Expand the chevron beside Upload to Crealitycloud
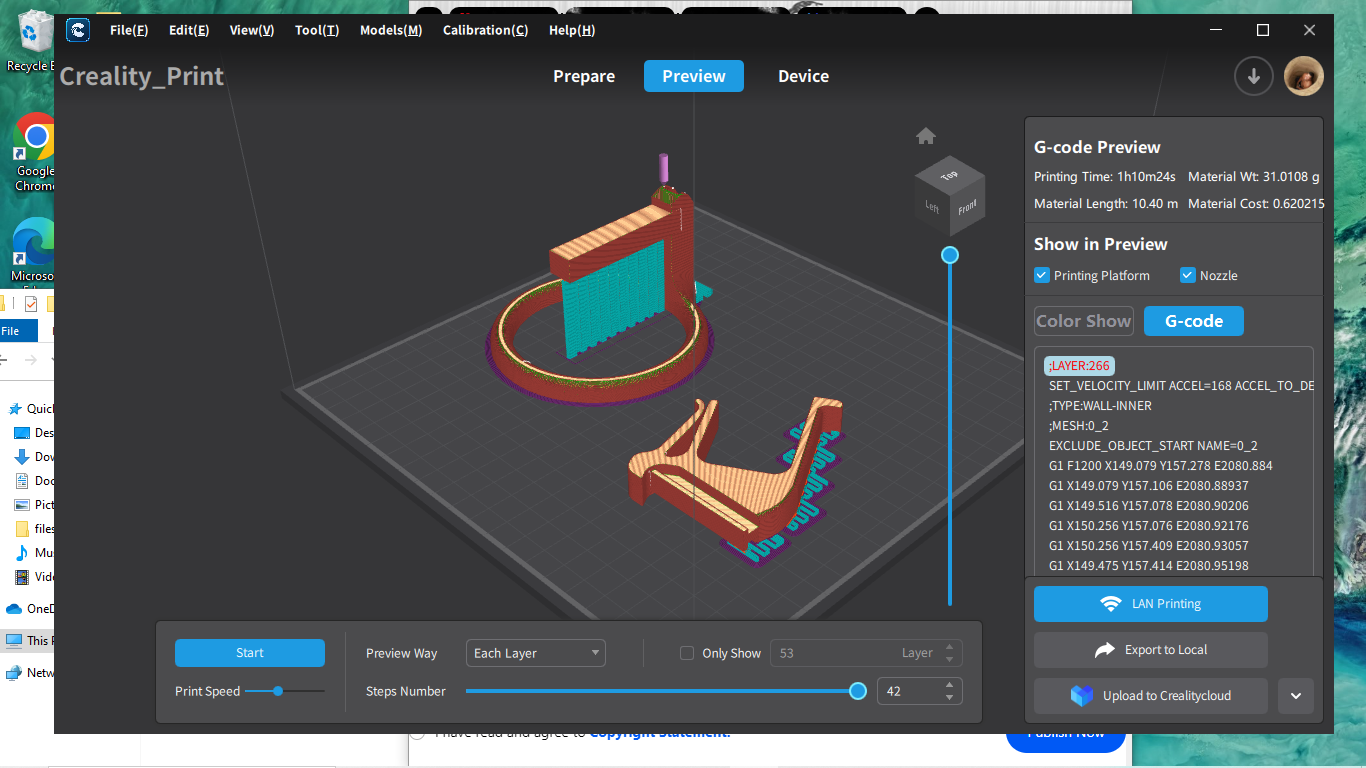 click(x=1296, y=696)
